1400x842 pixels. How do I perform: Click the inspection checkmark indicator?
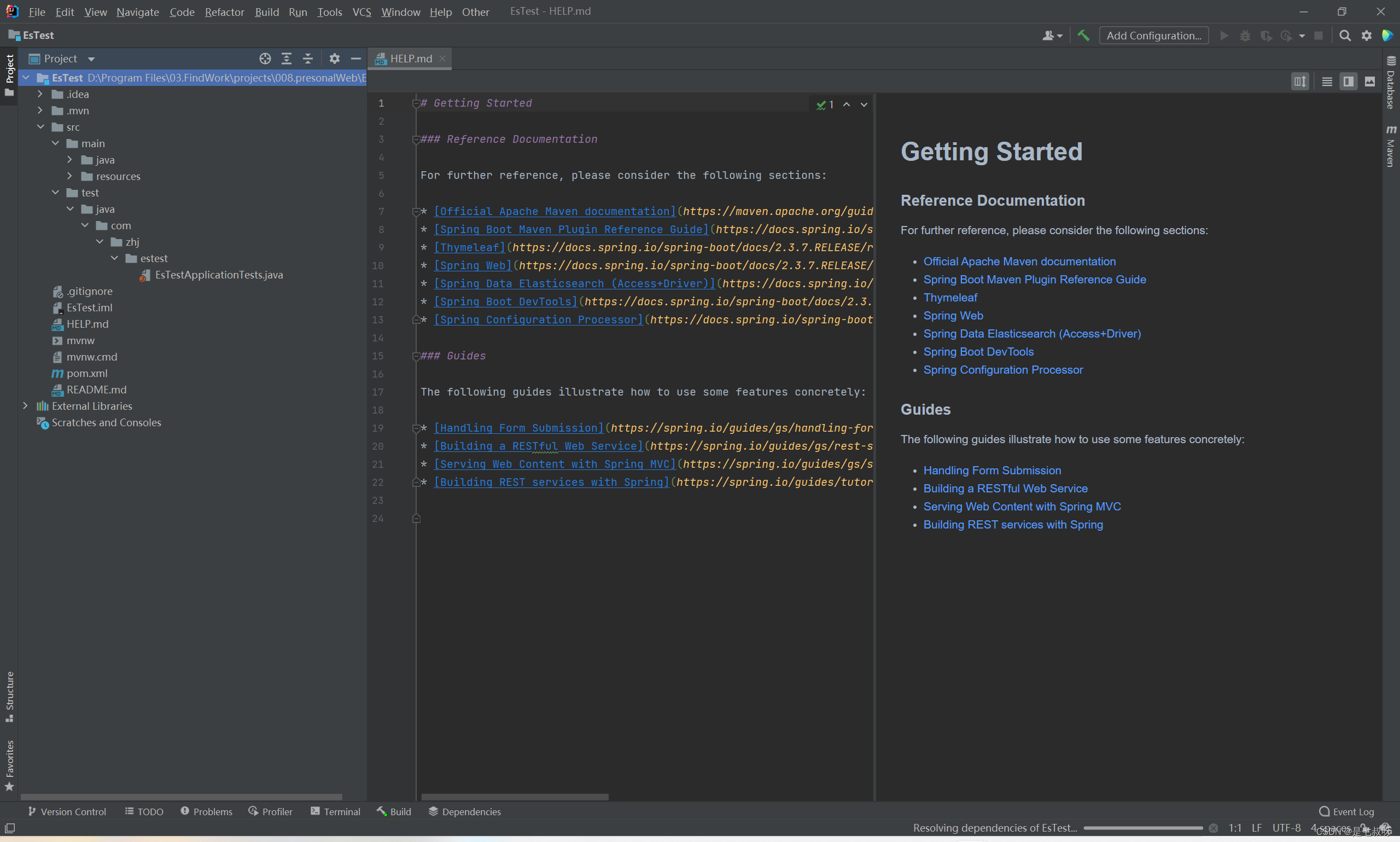click(x=825, y=104)
